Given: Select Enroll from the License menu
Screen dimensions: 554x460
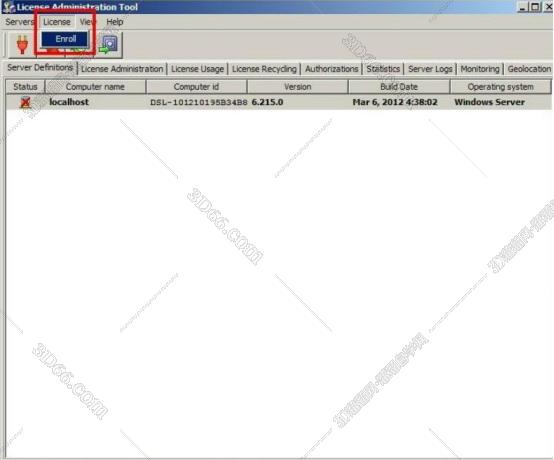Looking at the screenshot, I should [x=65, y=39].
